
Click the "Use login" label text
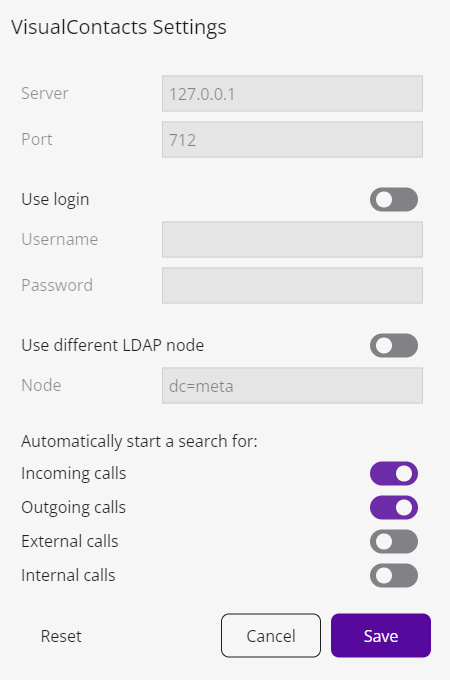click(x=55, y=199)
